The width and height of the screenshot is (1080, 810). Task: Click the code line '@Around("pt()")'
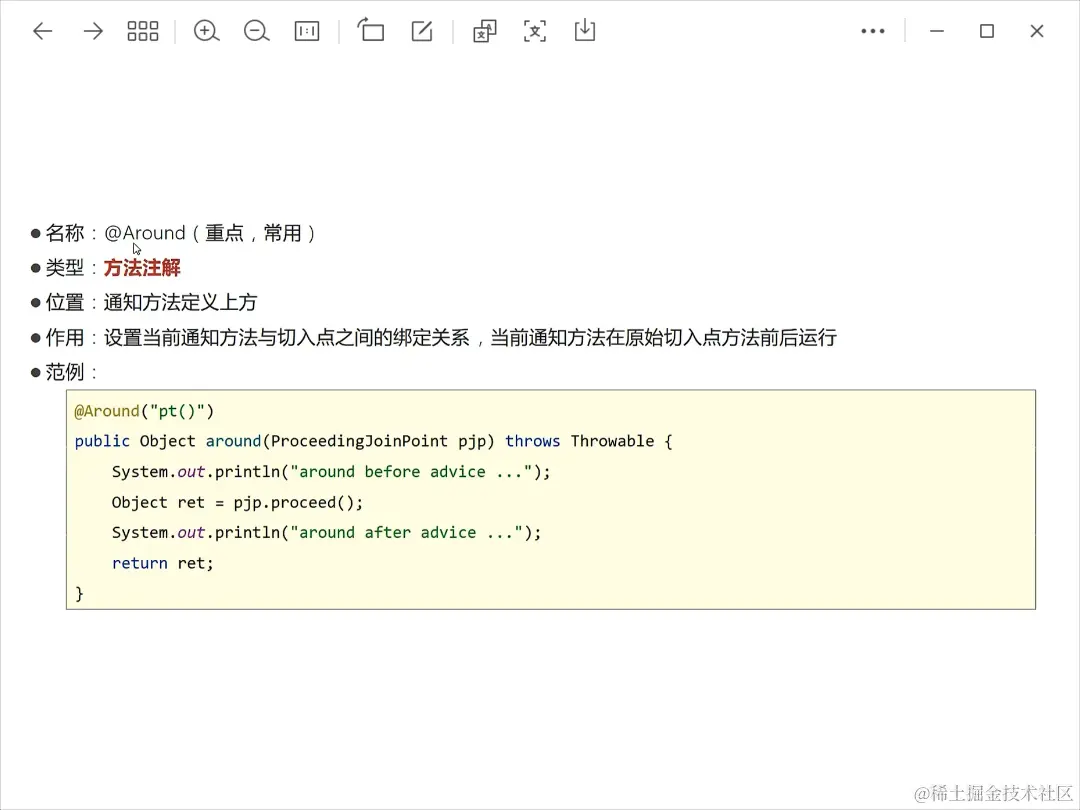tap(144, 411)
